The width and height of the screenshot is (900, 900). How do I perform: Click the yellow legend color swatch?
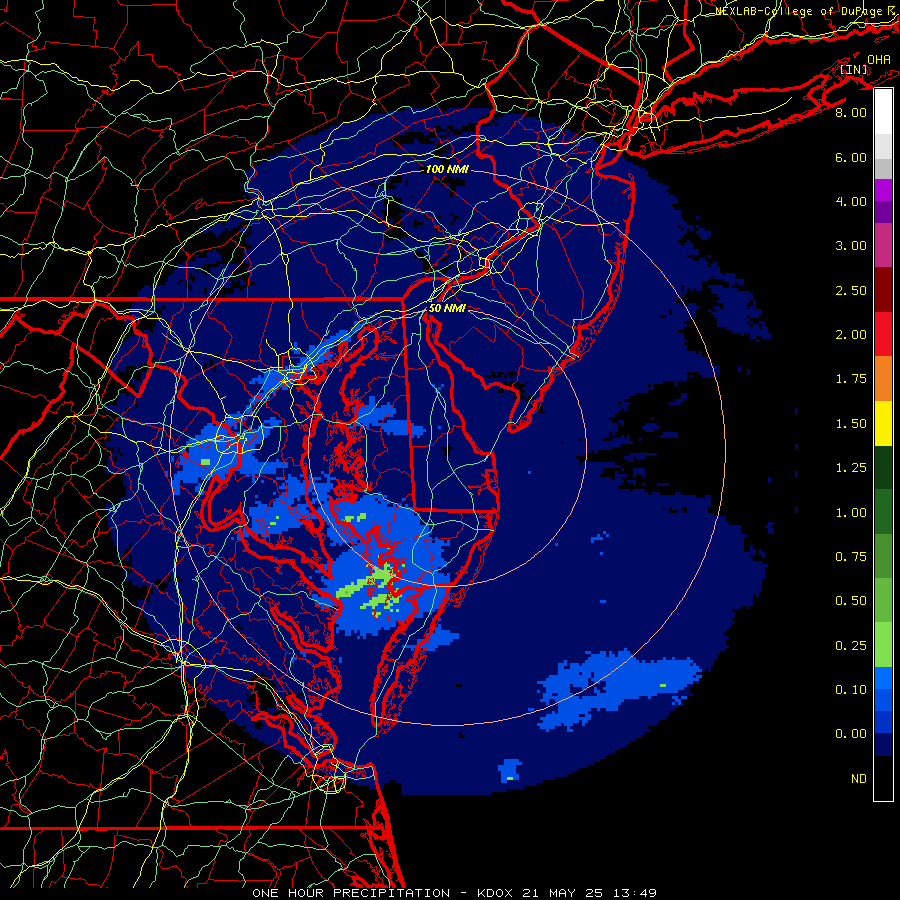(883, 423)
